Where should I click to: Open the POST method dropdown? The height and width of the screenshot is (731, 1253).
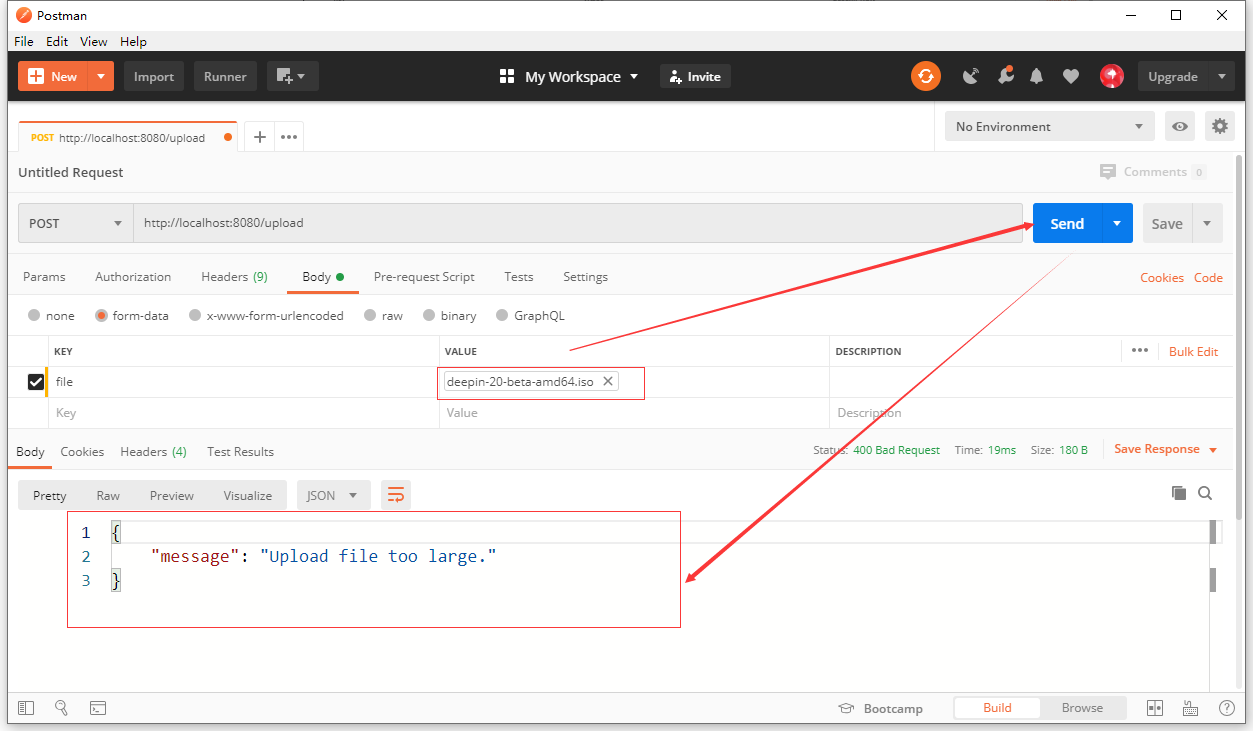tap(76, 223)
